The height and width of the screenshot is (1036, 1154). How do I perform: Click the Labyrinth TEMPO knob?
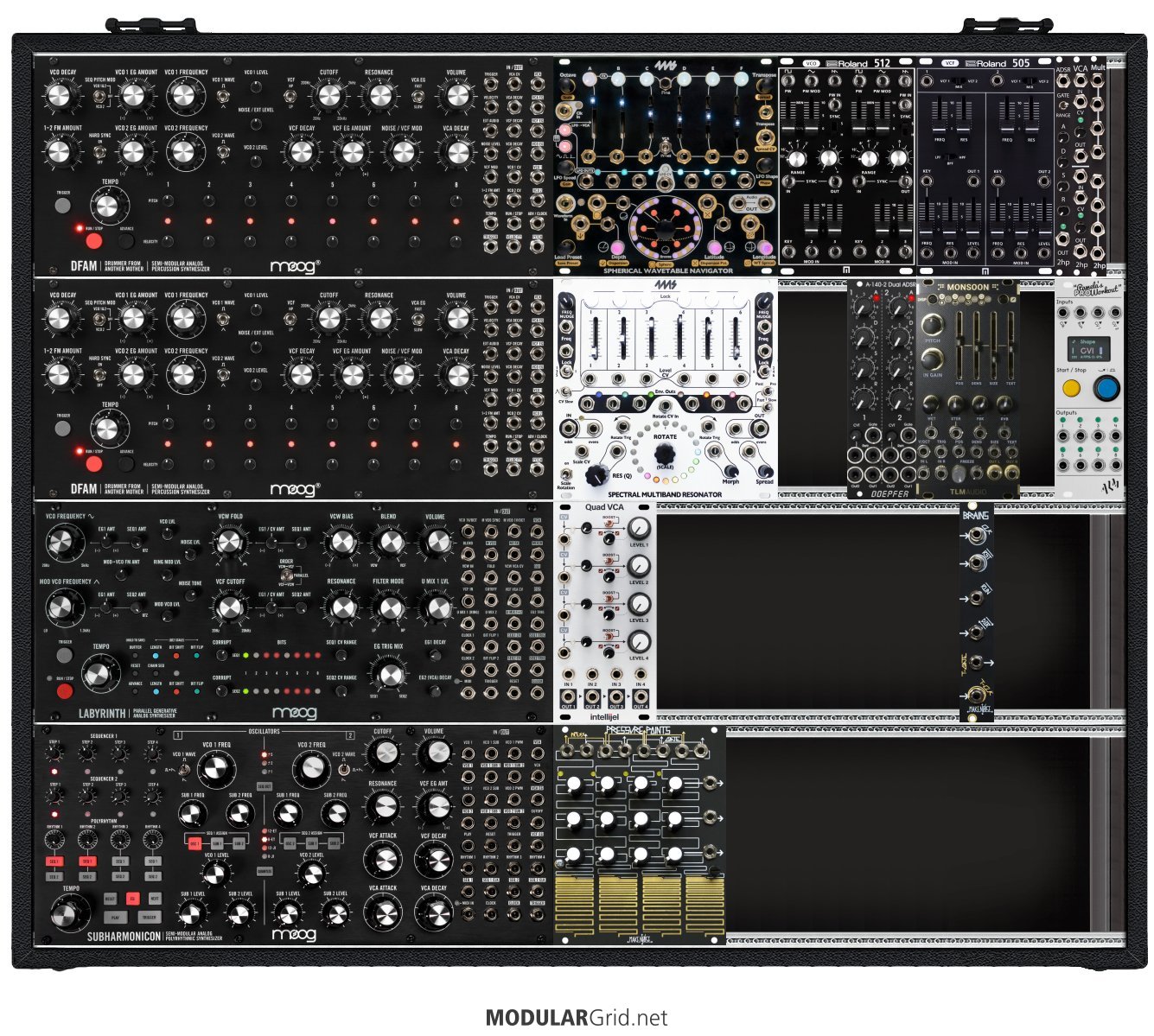[100, 674]
